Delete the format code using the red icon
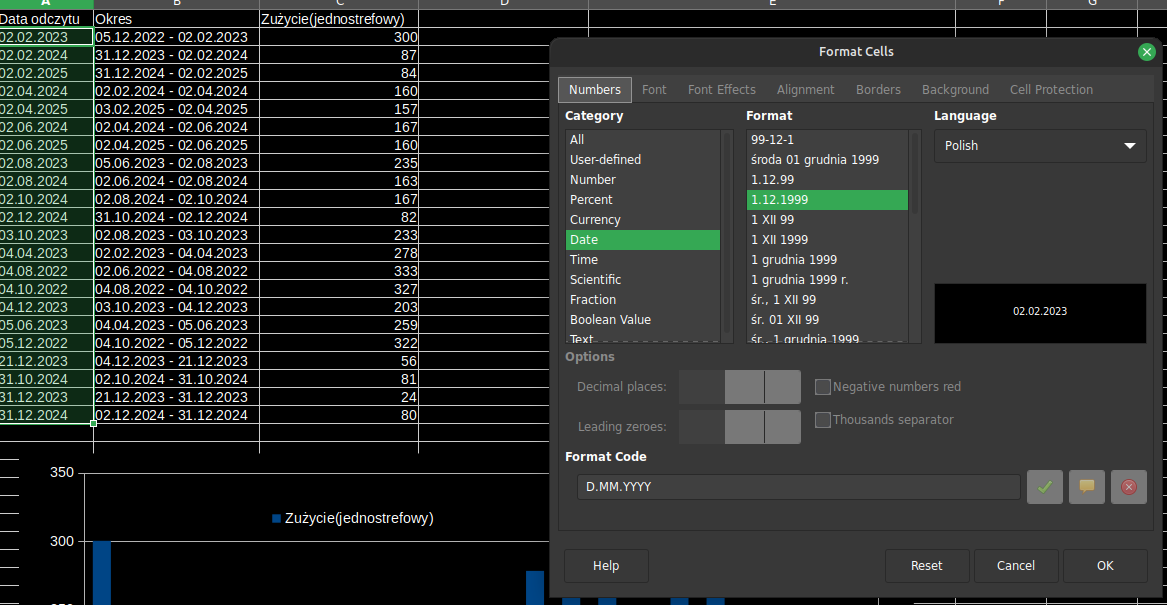This screenshot has height=605, width=1167. pyautogui.click(x=1128, y=487)
